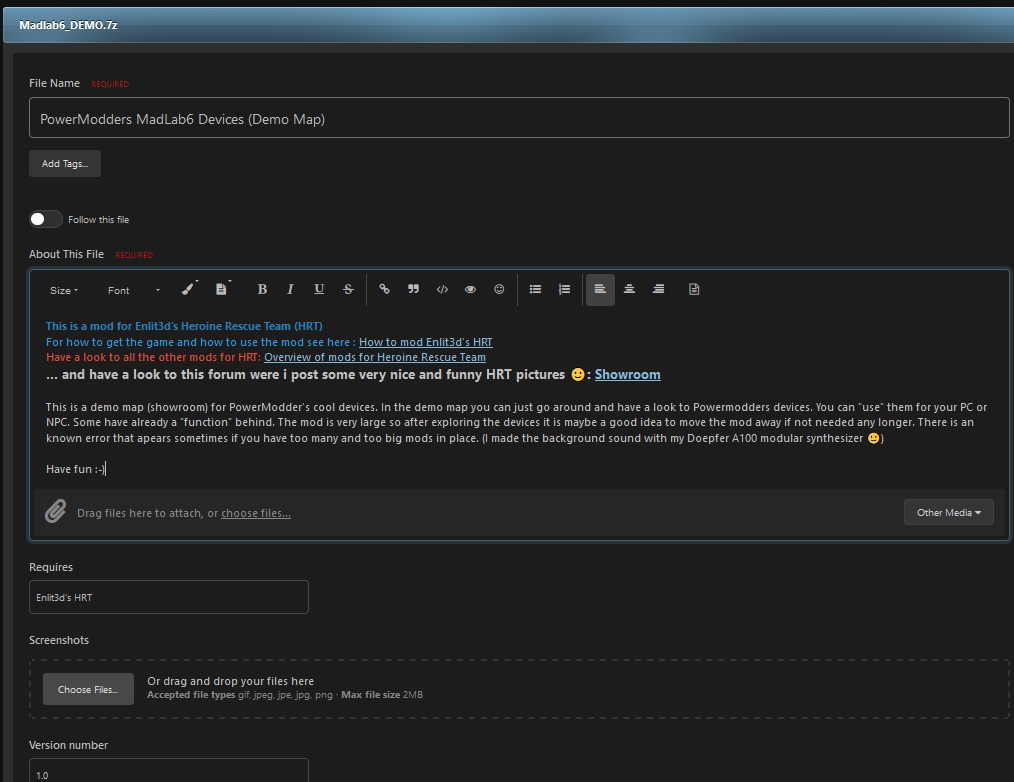1014x782 pixels.
Task: Open the background color page tool
Action: point(222,288)
